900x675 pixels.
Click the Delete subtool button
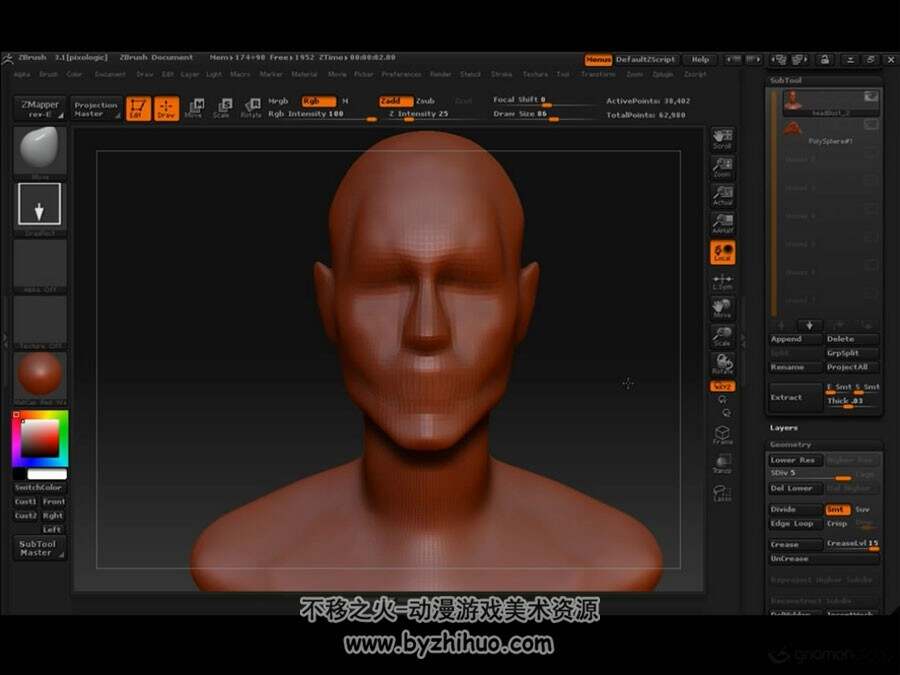coord(852,339)
